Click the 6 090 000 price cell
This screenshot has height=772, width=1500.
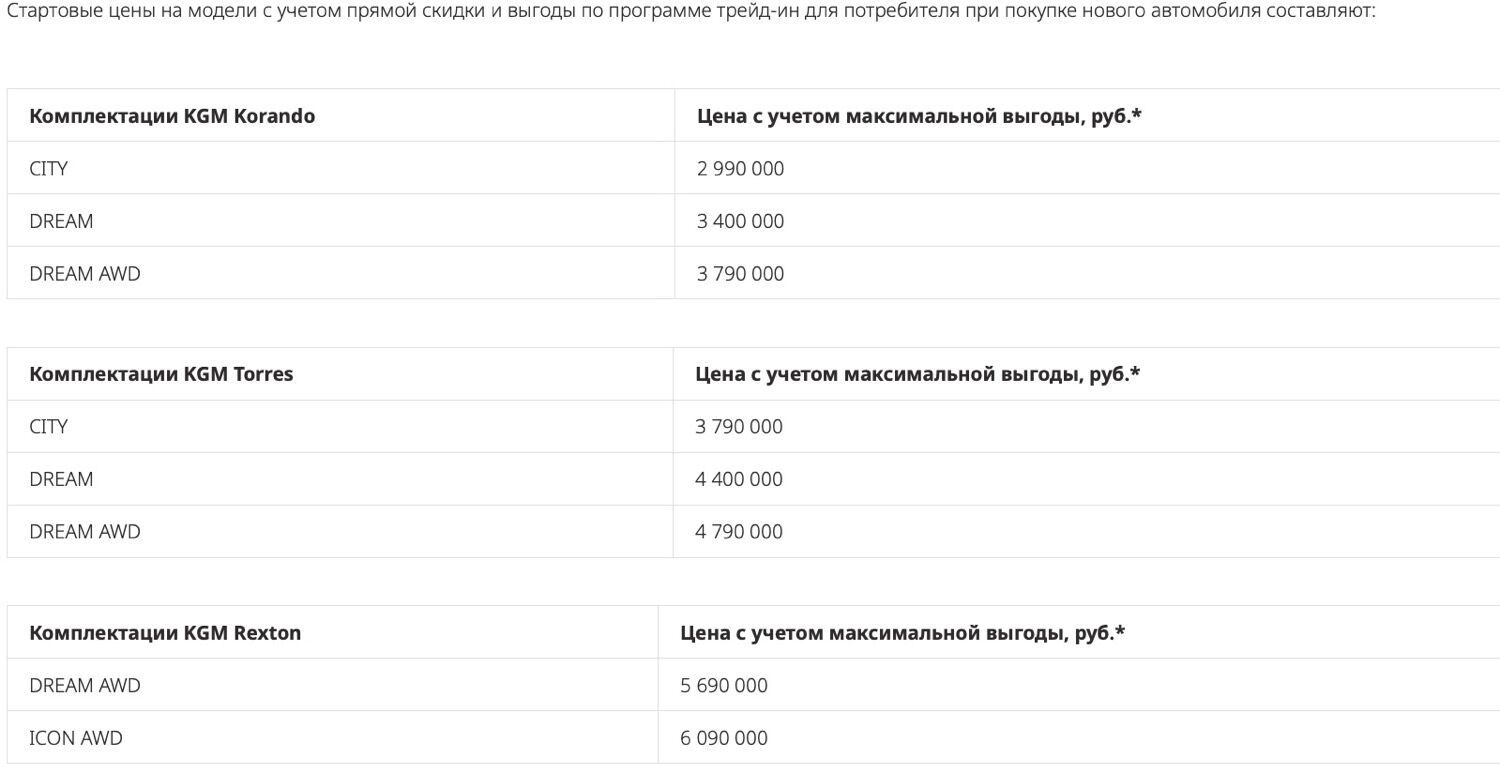point(724,739)
